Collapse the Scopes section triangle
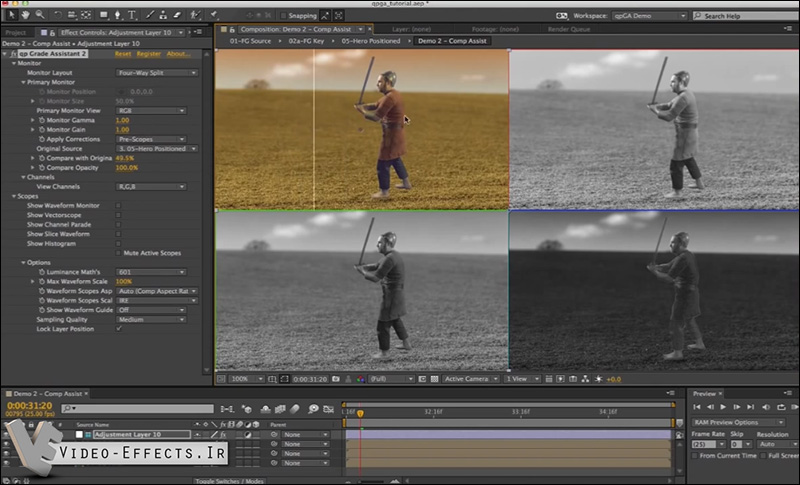This screenshot has height=485, width=800. [x=14, y=196]
